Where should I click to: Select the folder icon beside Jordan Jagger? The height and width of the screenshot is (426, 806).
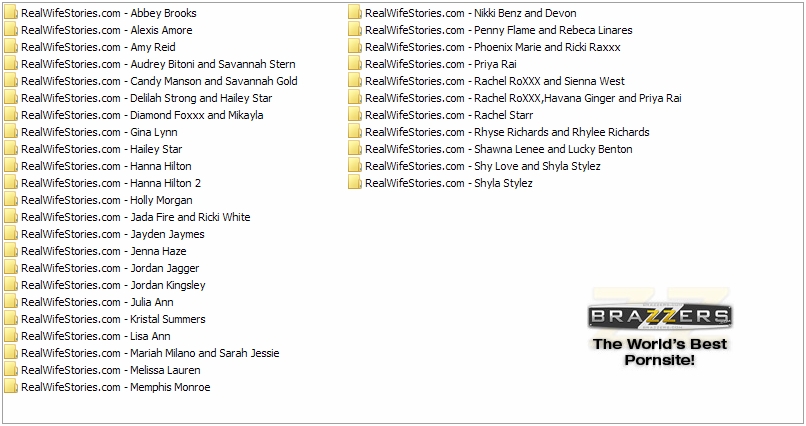11,268
